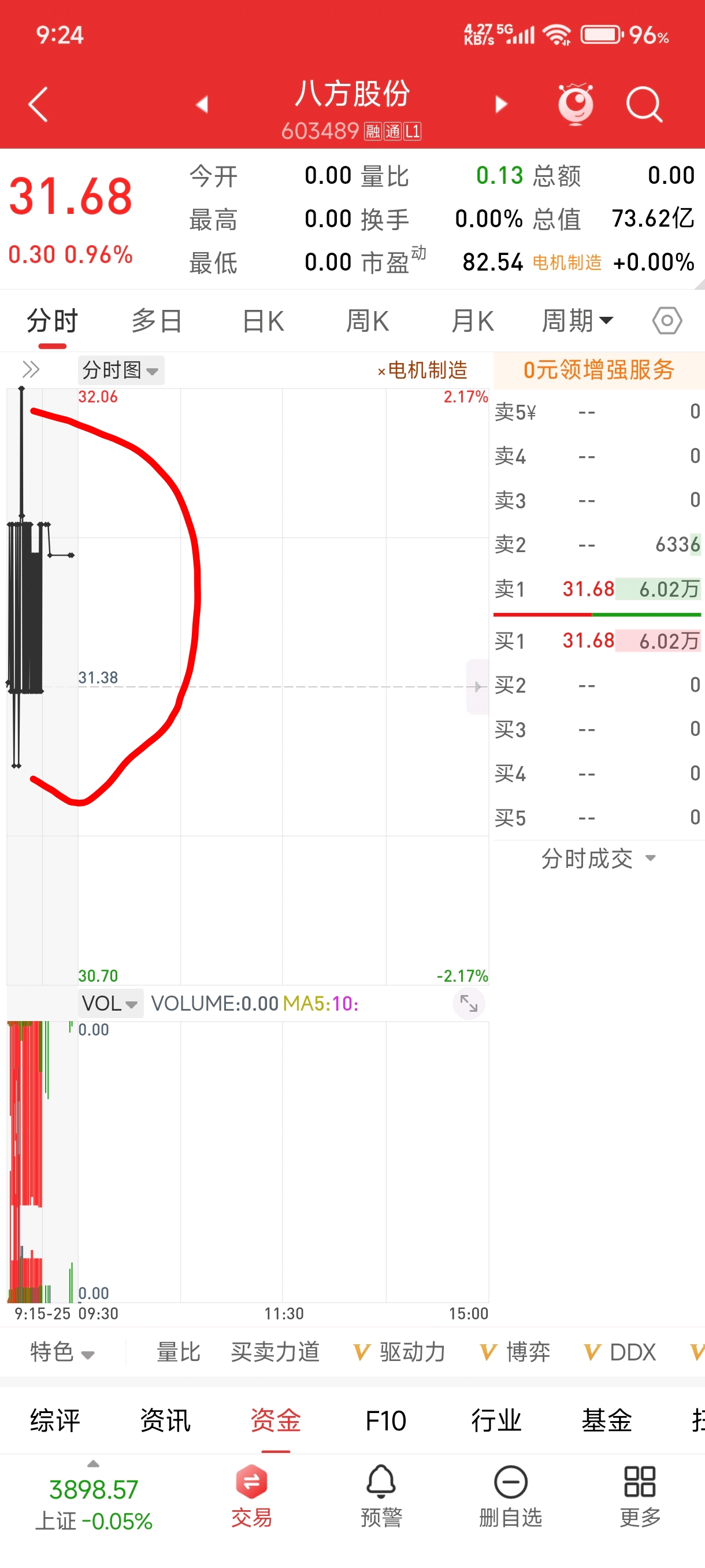Tap the alarm clock mascot icon

click(x=576, y=104)
